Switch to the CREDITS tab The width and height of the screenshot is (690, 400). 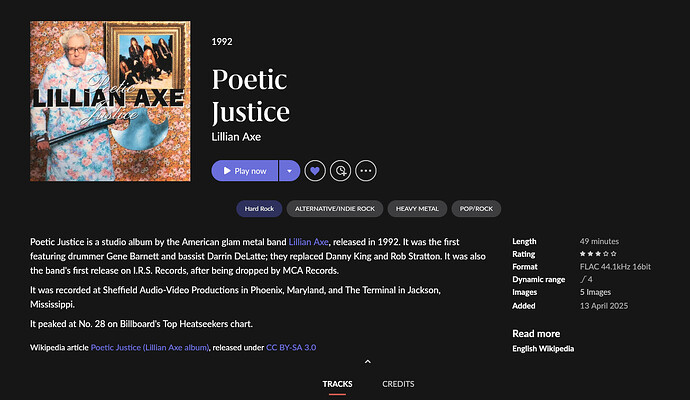coord(398,384)
